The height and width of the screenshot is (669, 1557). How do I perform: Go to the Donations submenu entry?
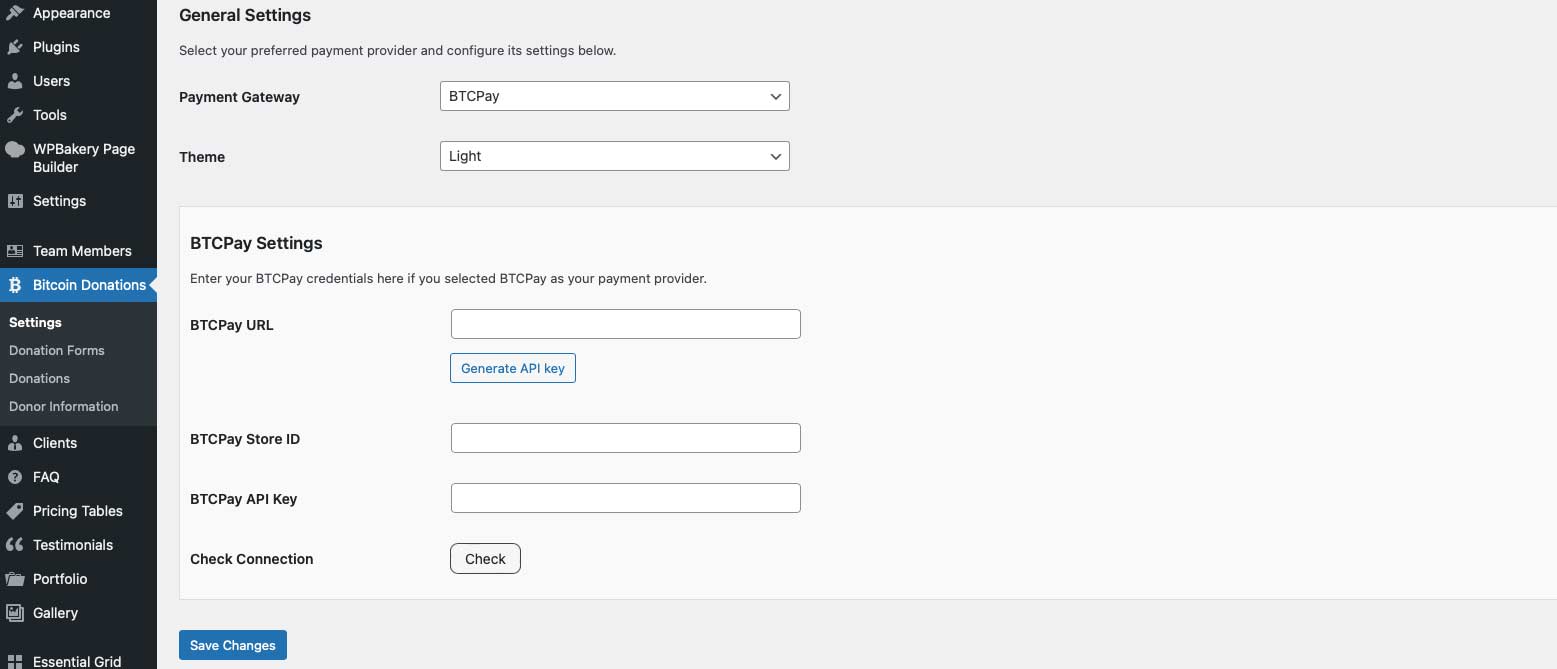pyautogui.click(x=39, y=378)
